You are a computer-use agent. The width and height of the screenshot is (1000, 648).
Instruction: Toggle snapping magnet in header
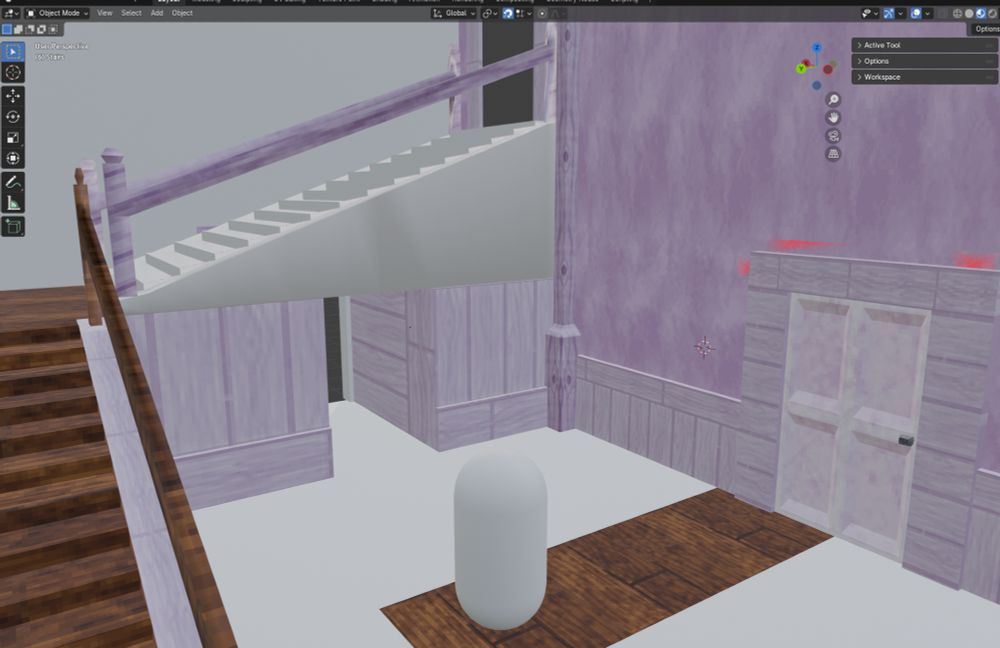[x=508, y=13]
